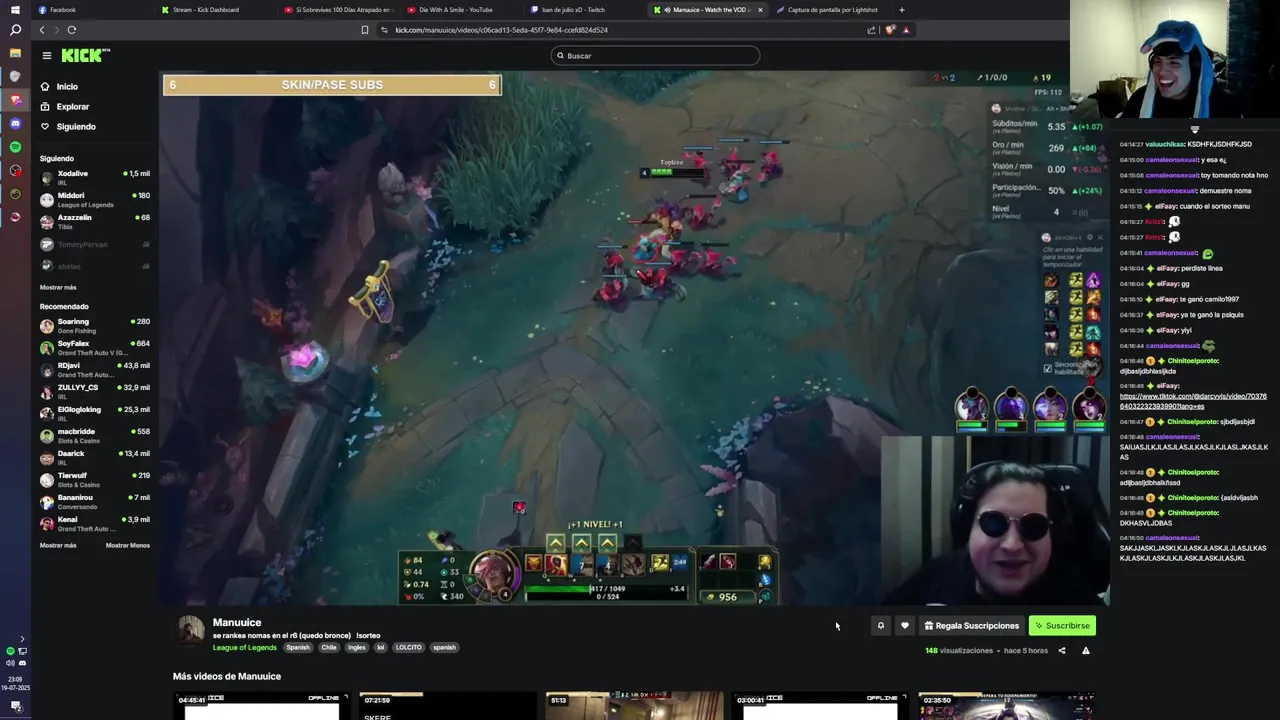Open Windows search from the taskbar

coord(15,31)
